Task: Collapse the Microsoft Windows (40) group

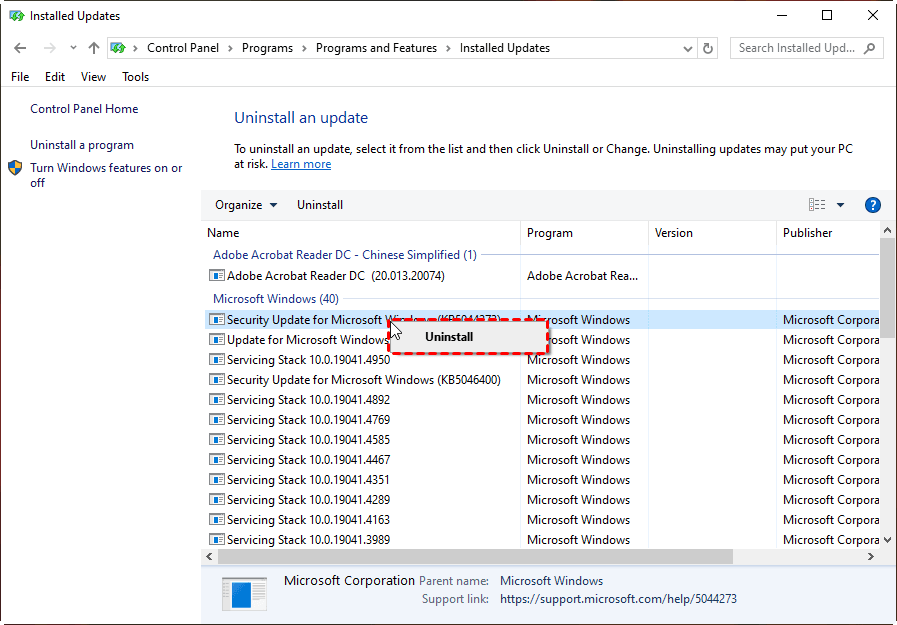Action: [276, 298]
